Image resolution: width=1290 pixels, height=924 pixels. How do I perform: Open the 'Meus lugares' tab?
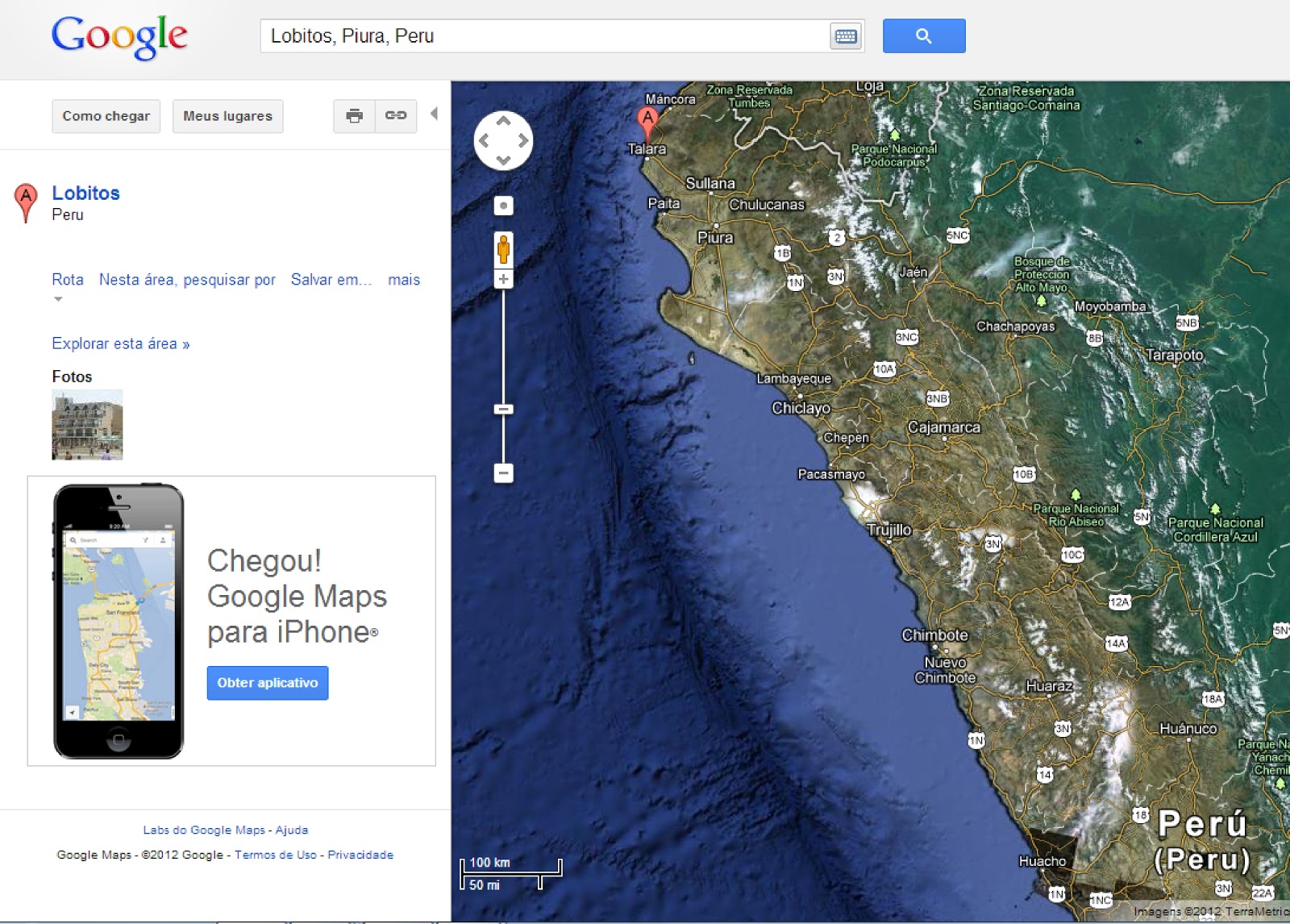tap(228, 116)
